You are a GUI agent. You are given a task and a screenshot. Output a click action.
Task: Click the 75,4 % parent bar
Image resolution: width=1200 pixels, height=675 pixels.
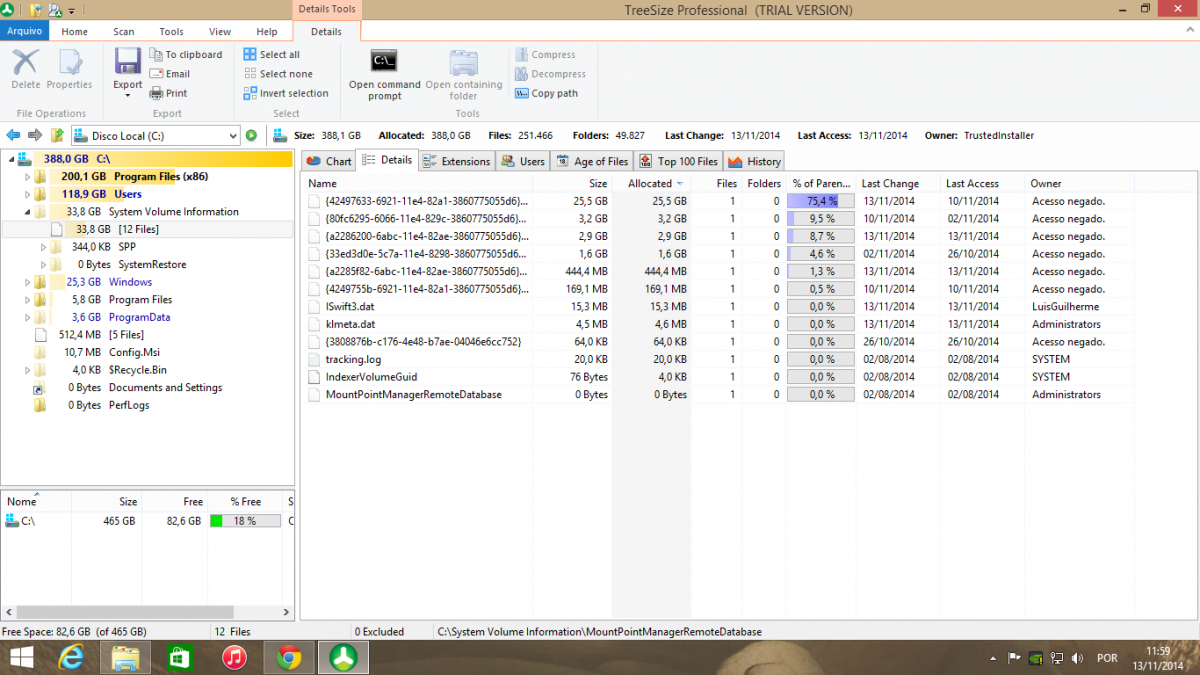coord(821,201)
